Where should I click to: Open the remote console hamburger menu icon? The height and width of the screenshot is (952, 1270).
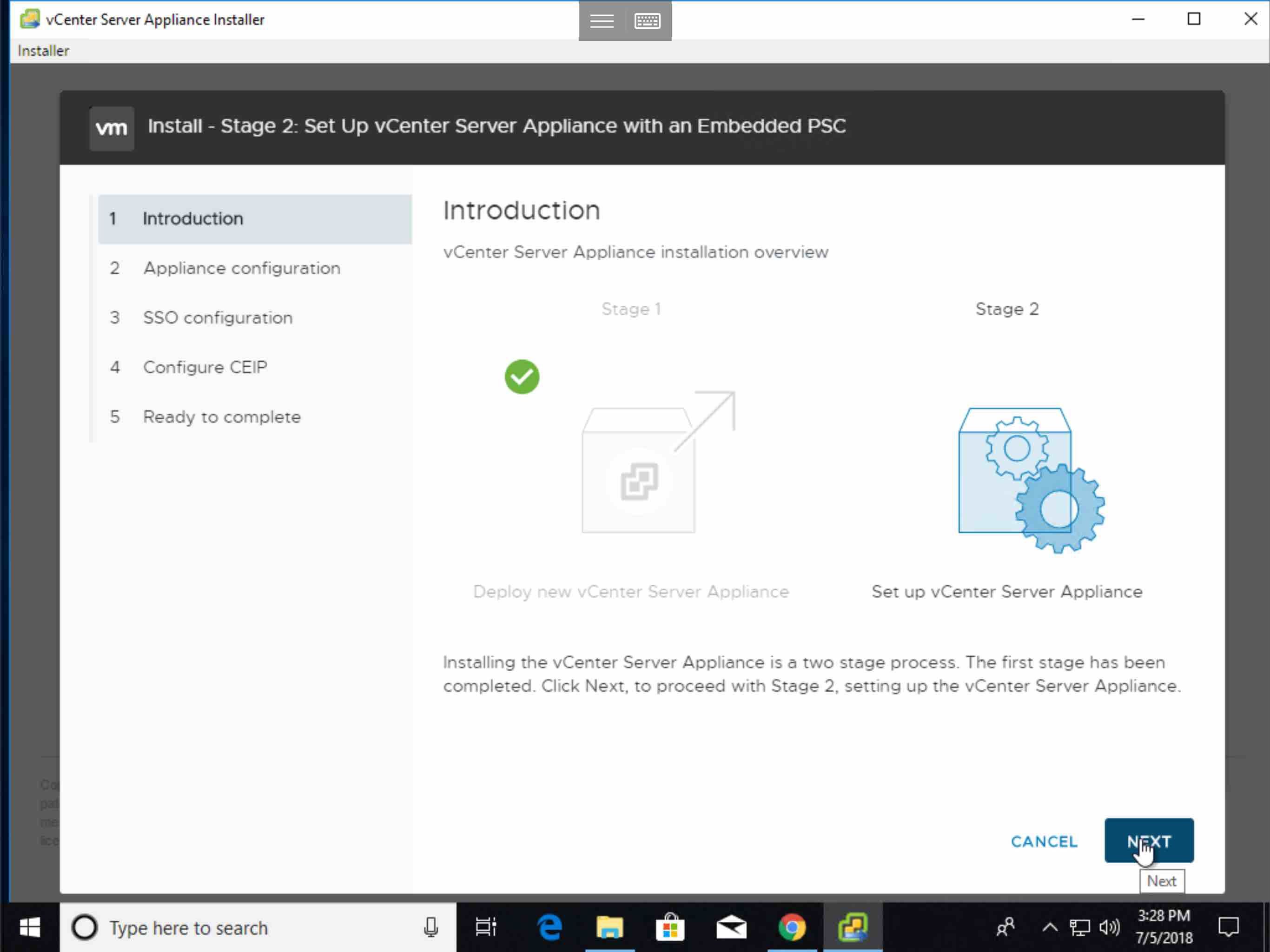[602, 21]
